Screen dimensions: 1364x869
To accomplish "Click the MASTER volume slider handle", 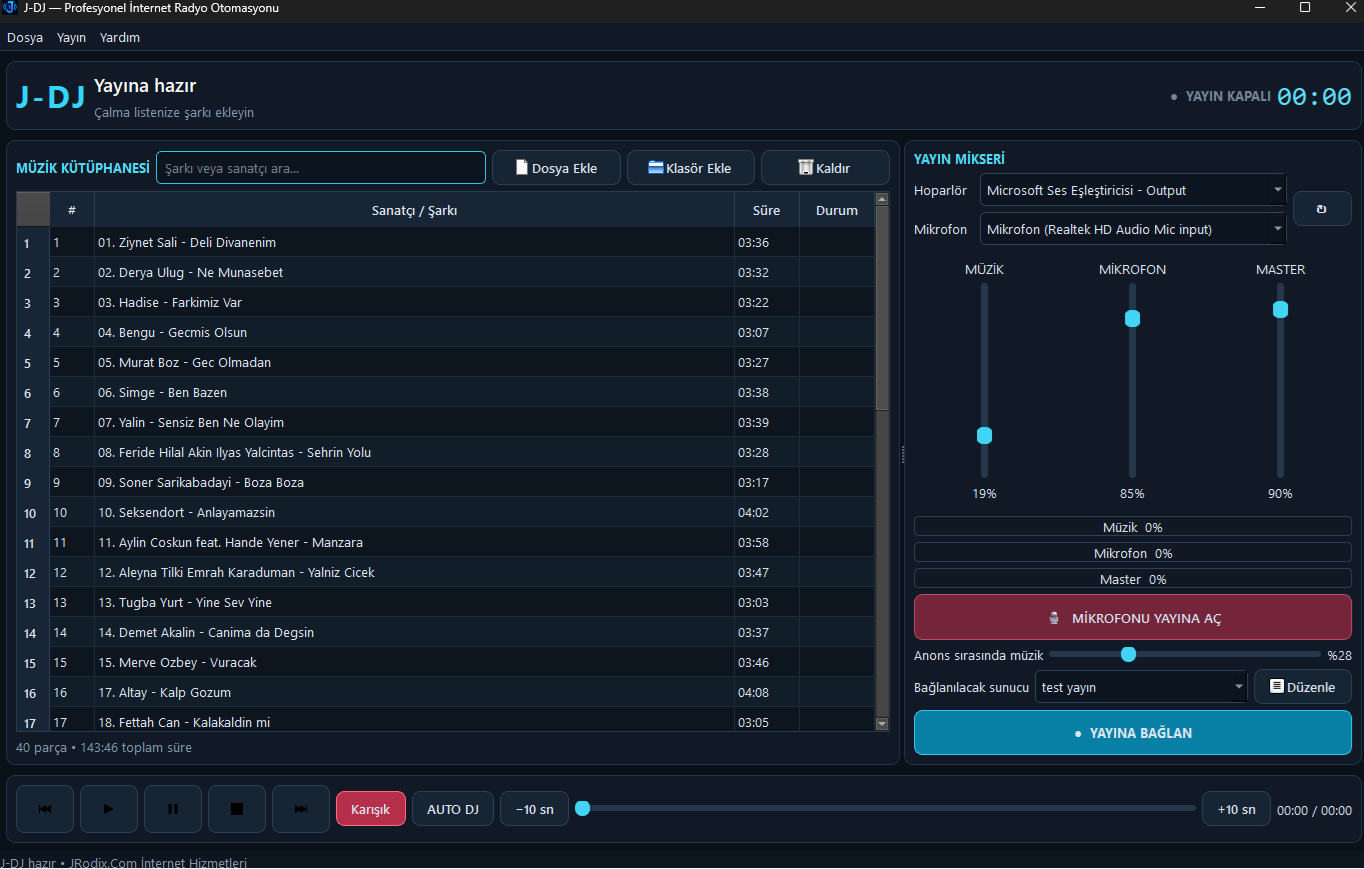I will (1280, 309).
